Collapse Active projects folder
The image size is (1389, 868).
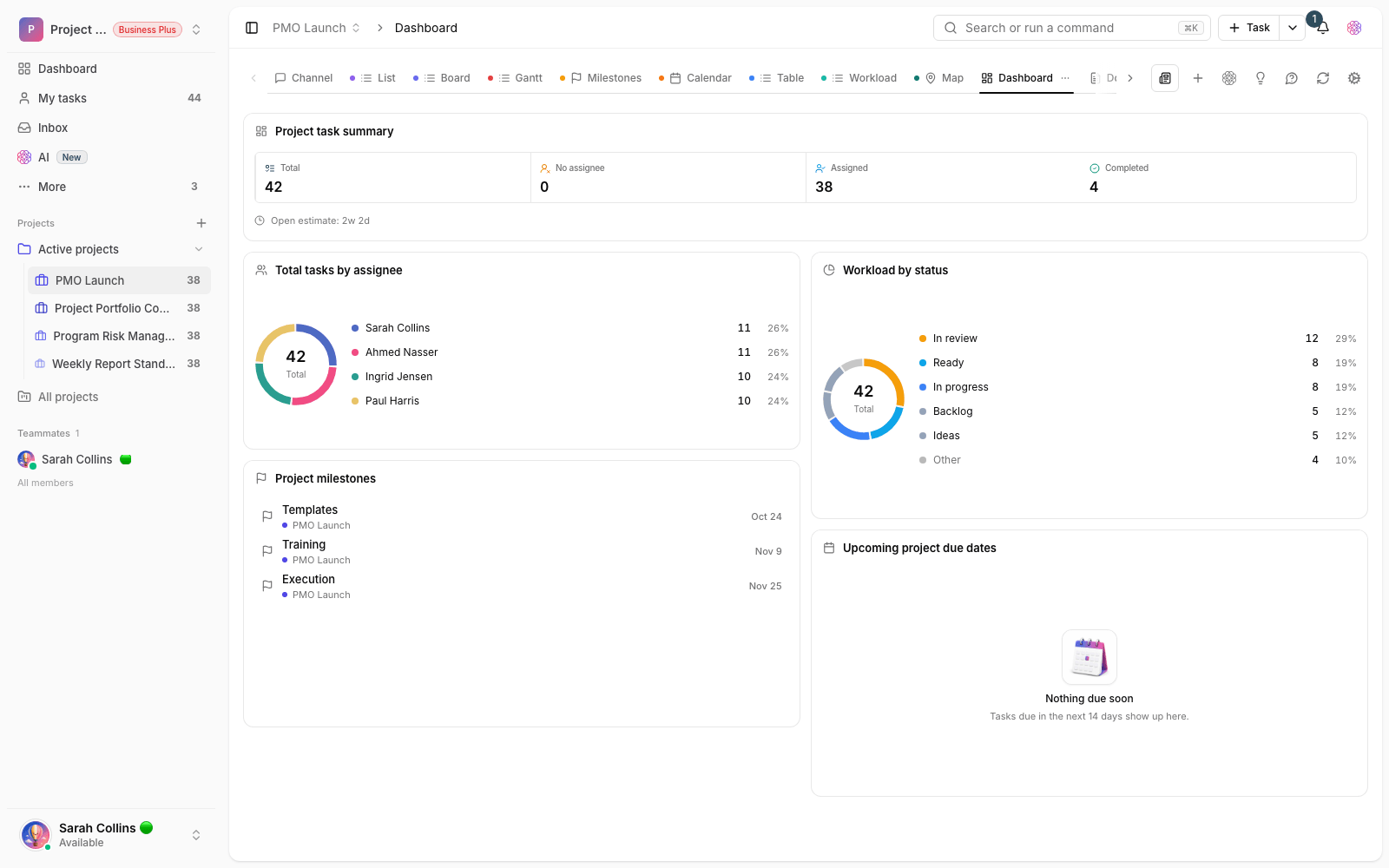[199, 249]
